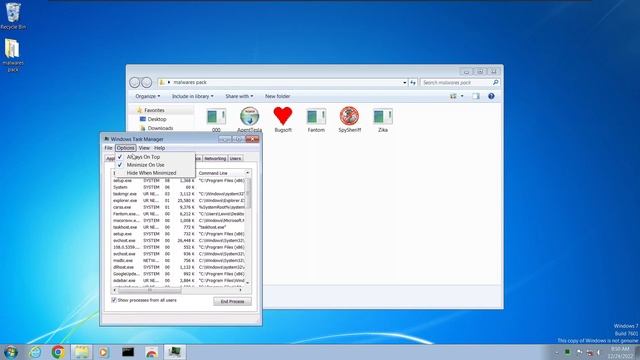Enable Hide When Minimized option
Viewport: 640px width, 360px height.
pyautogui.click(x=151, y=173)
